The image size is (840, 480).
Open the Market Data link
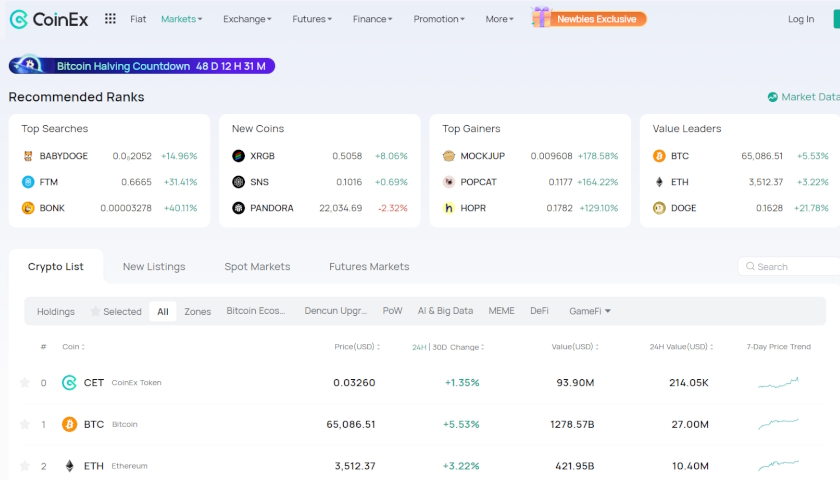pyautogui.click(x=804, y=97)
